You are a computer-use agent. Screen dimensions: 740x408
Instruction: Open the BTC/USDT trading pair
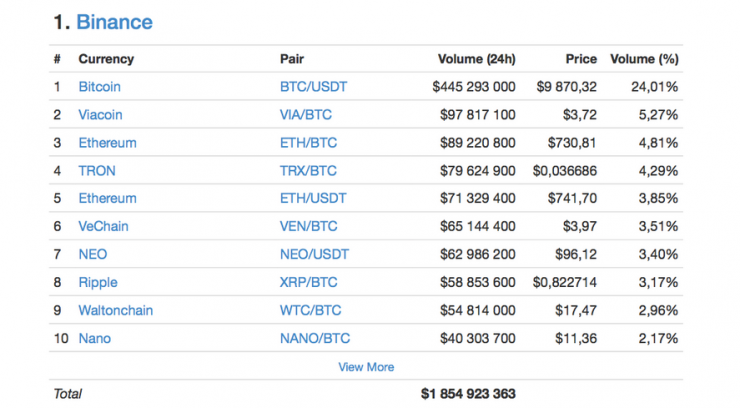coord(313,87)
